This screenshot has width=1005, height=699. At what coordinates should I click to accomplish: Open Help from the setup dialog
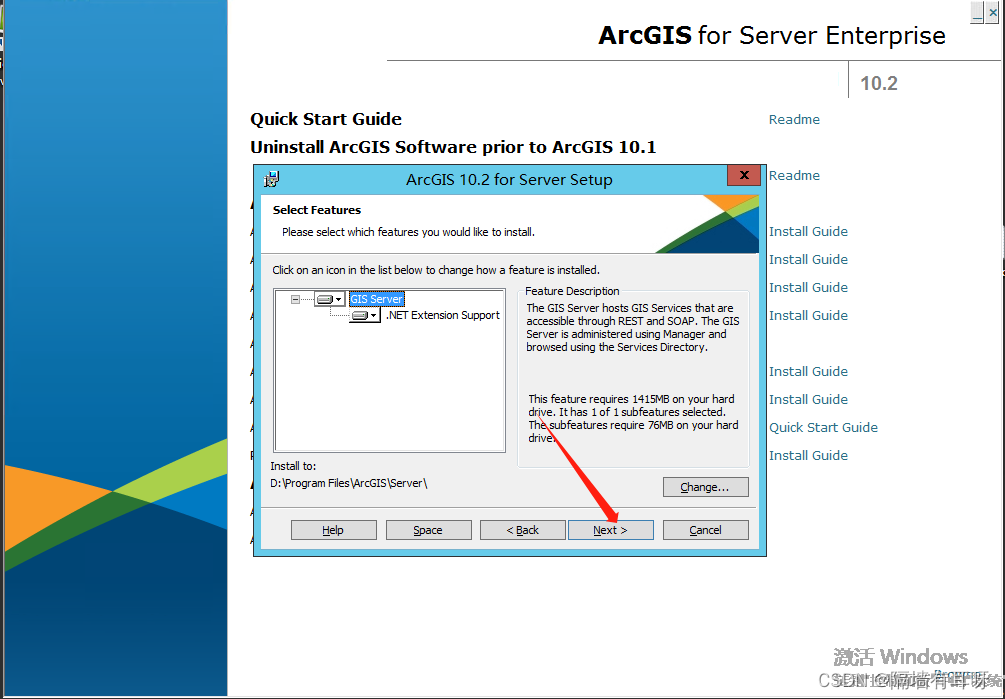point(333,529)
